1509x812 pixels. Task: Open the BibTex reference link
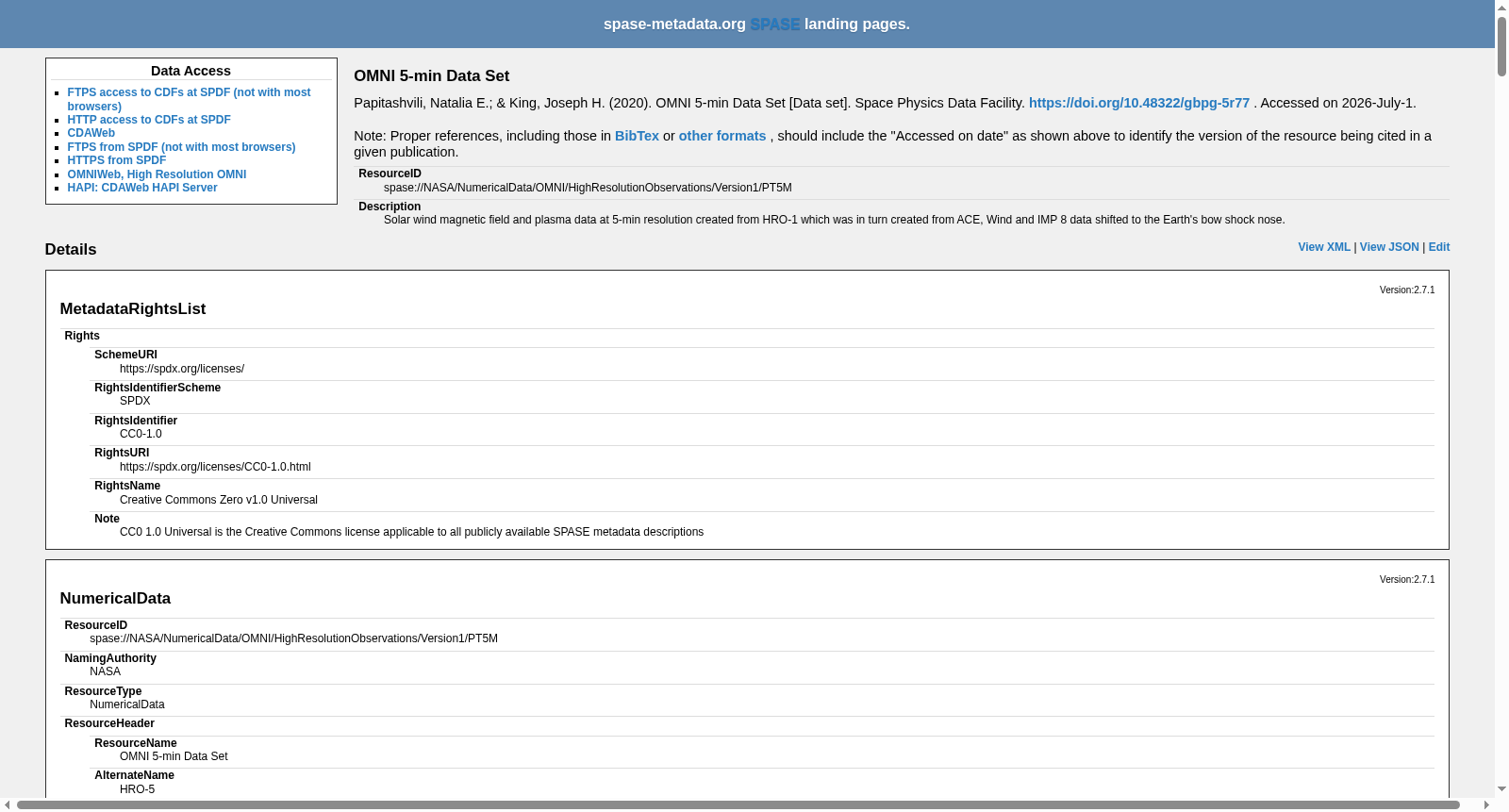[637, 136]
